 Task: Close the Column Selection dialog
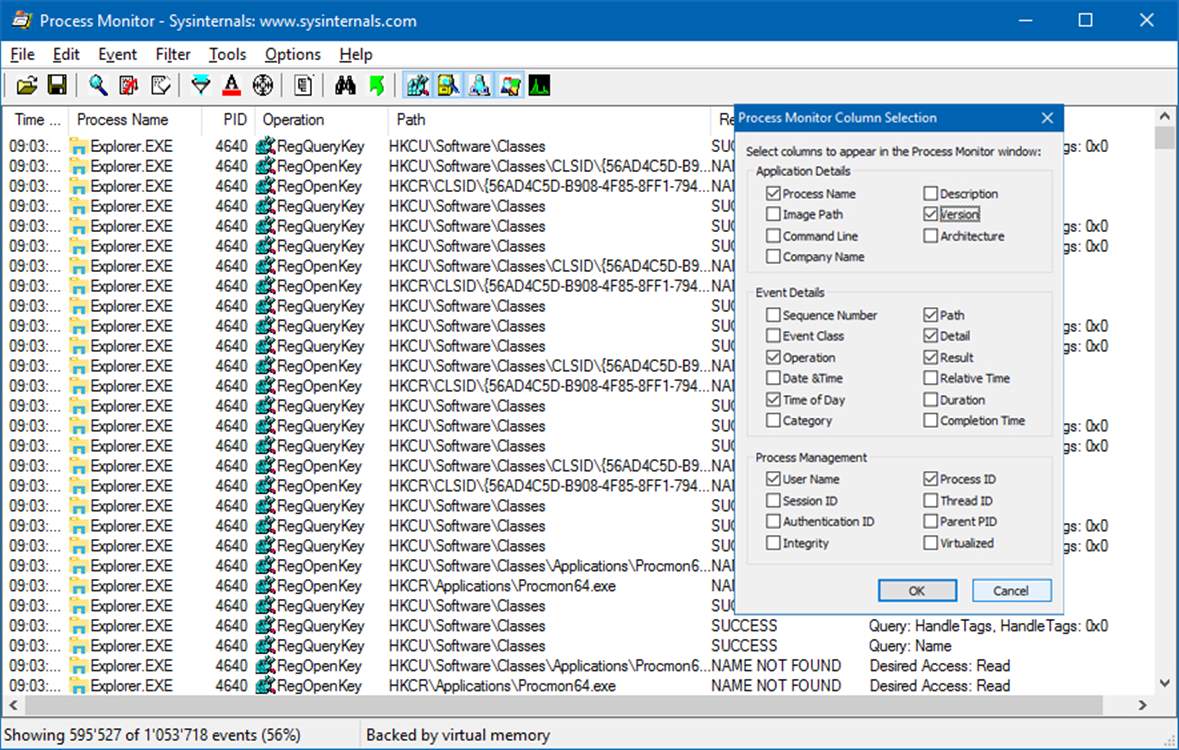pos(1047,118)
